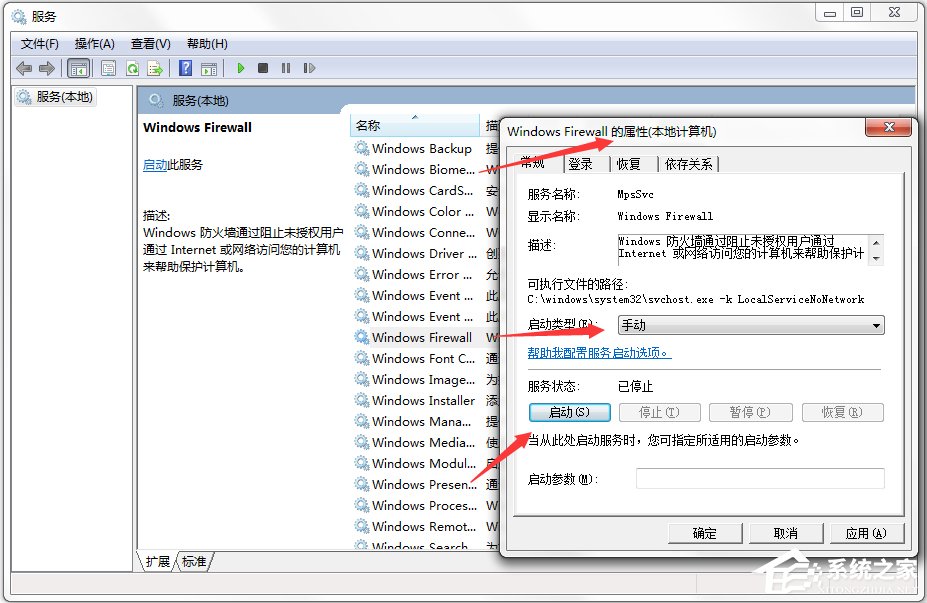Click the description field down scroll arrow
This screenshot has width=927, height=603.
[x=875, y=258]
